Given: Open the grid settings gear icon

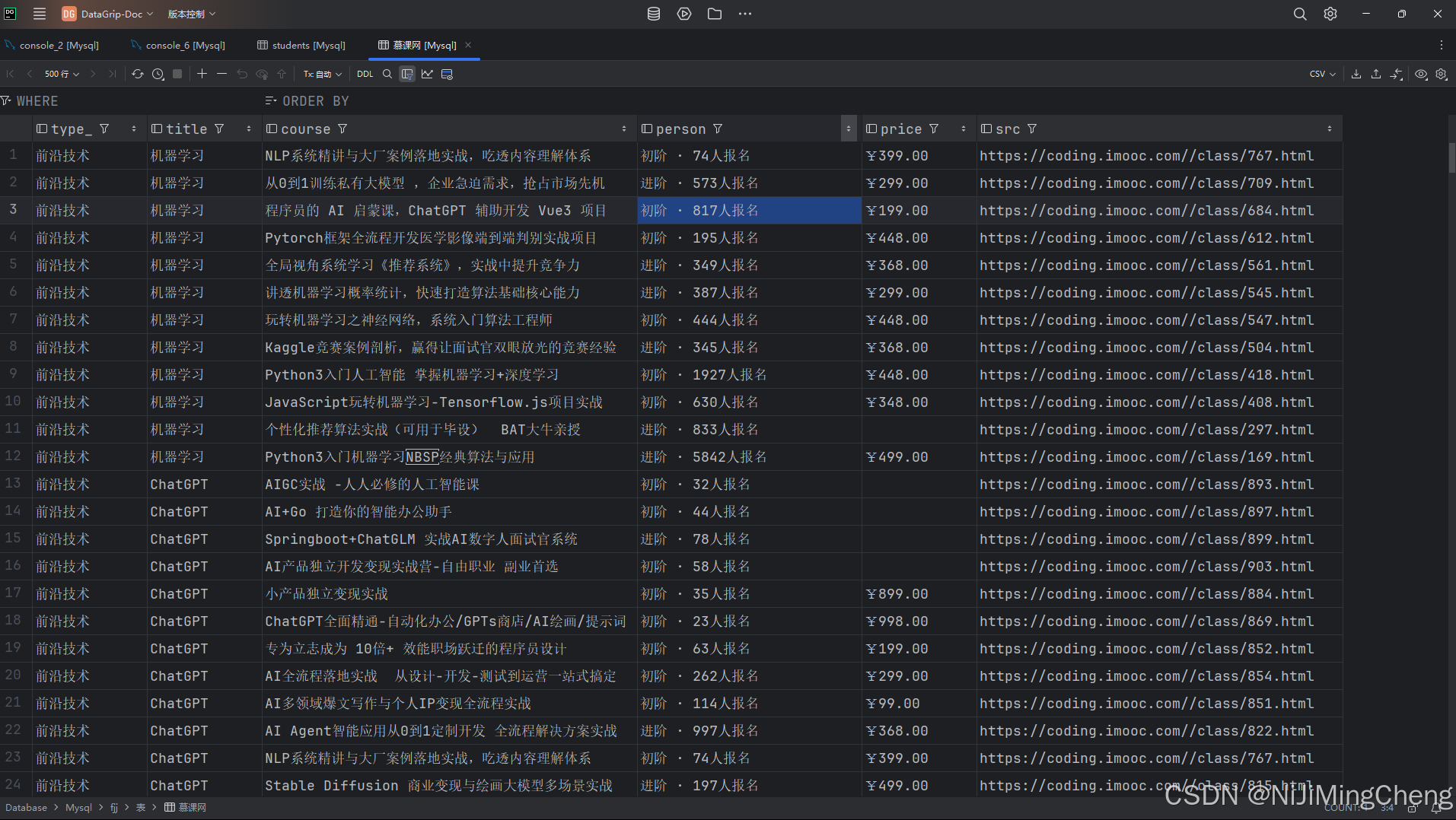Looking at the screenshot, I should tap(1442, 74).
